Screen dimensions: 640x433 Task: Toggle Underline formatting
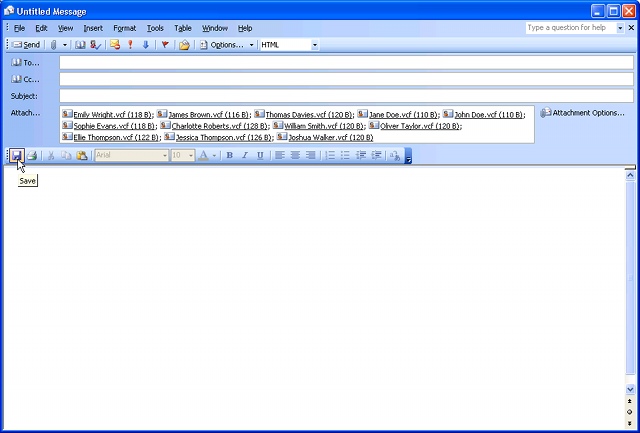pyautogui.click(x=260, y=155)
